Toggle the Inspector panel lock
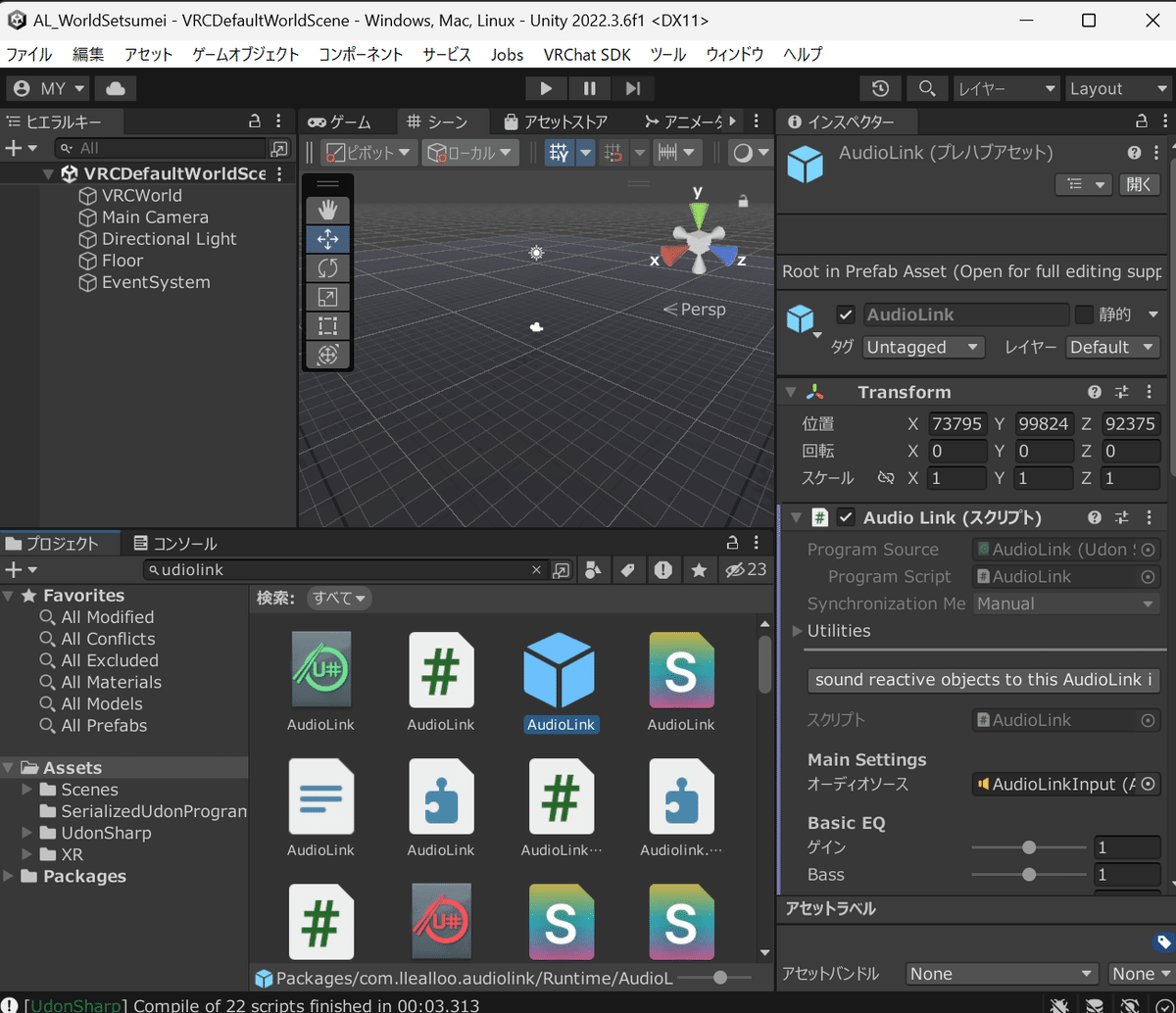The width and height of the screenshot is (1176, 1013). tap(1140, 121)
